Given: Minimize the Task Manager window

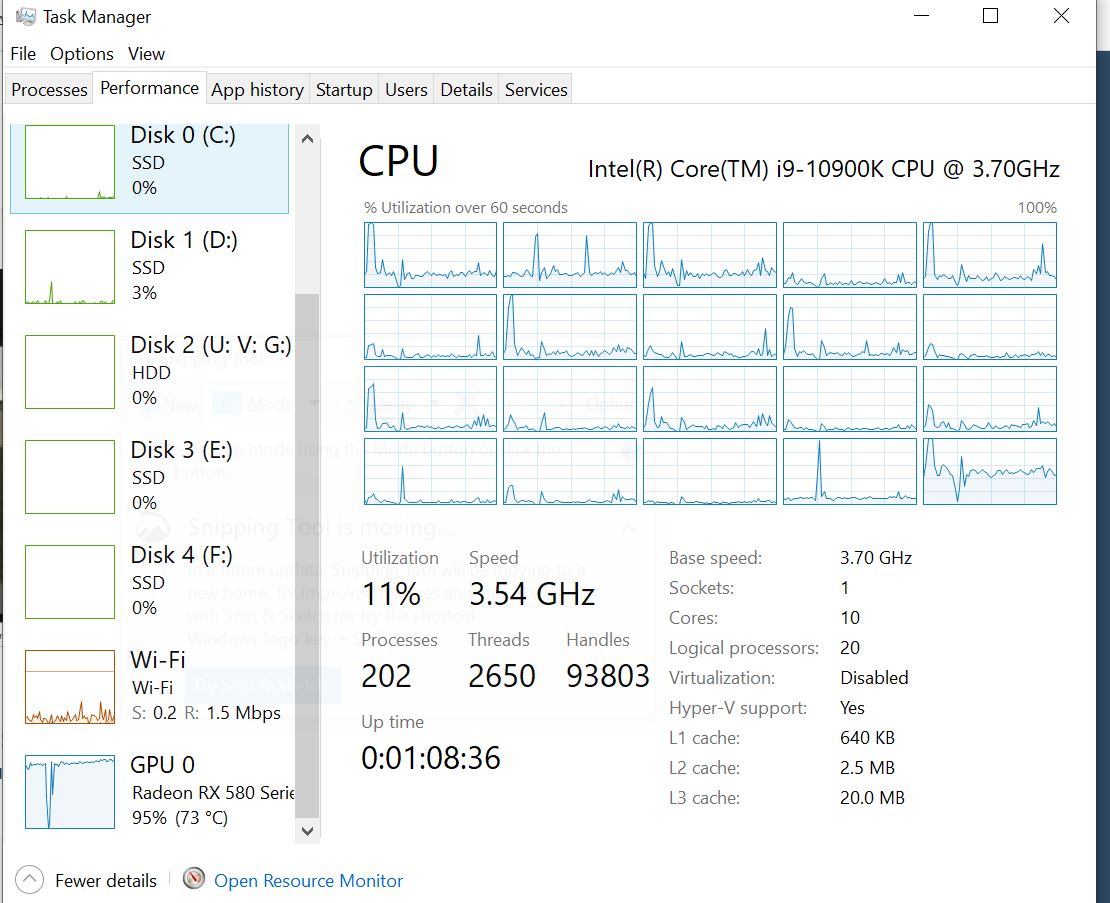Looking at the screenshot, I should click(921, 16).
